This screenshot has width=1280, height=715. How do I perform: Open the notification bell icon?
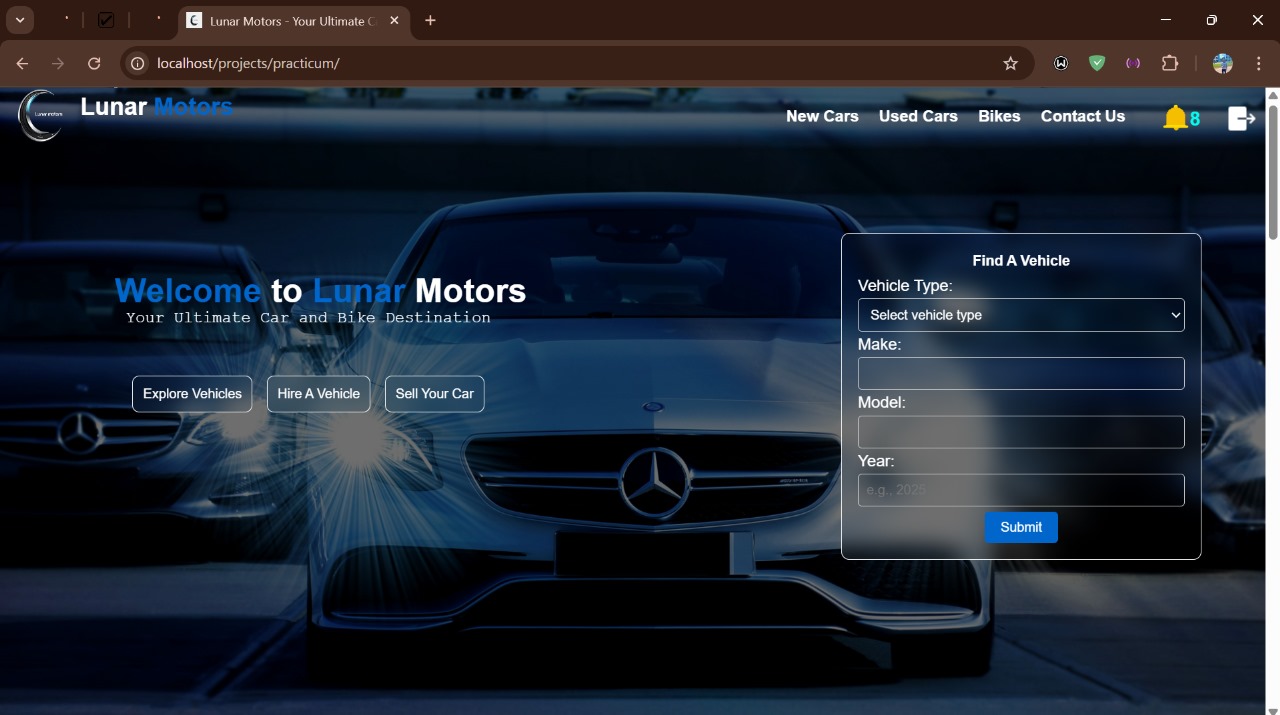tap(1175, 119)
